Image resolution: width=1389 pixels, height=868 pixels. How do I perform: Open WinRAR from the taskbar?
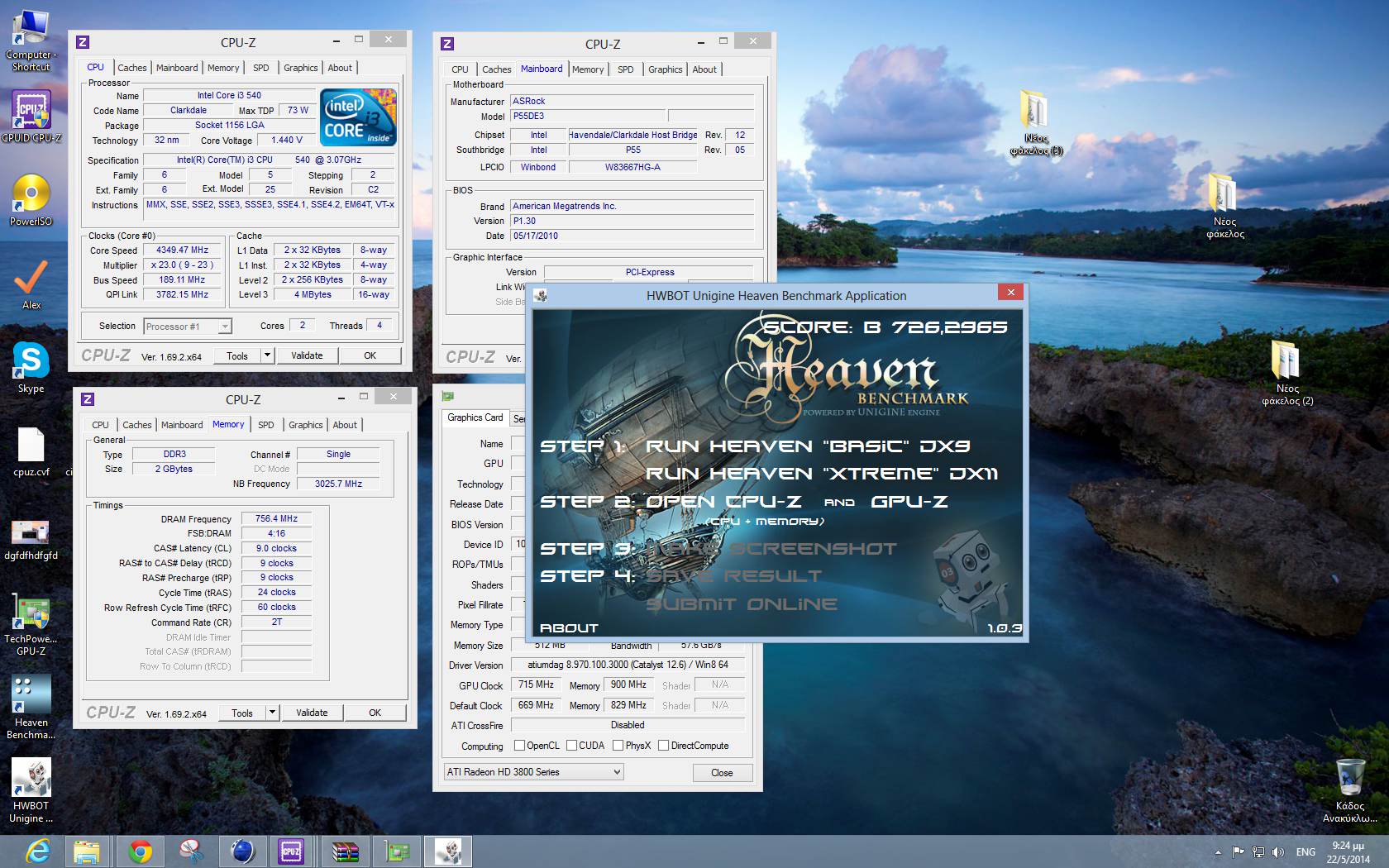[x=345, y=851]
